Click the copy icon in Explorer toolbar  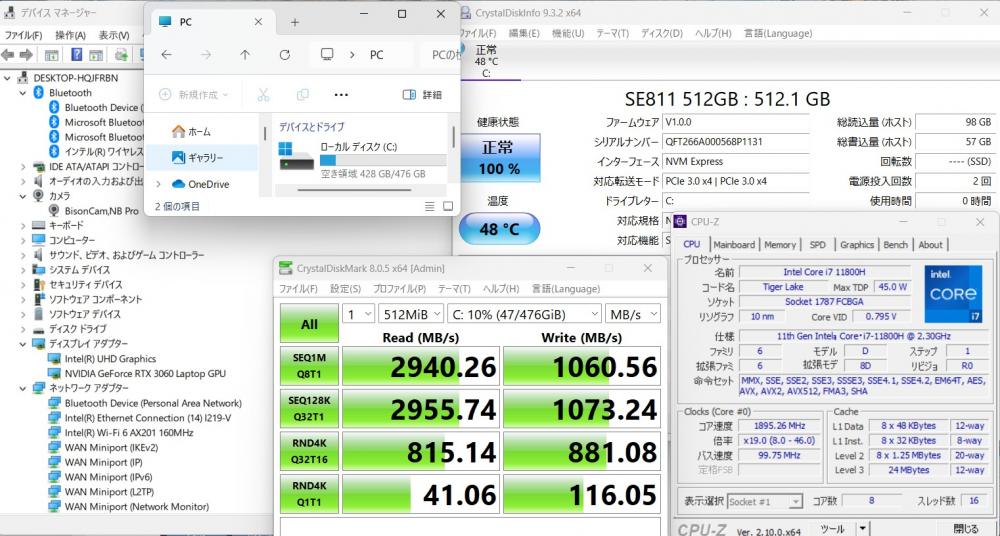(302, 95)
